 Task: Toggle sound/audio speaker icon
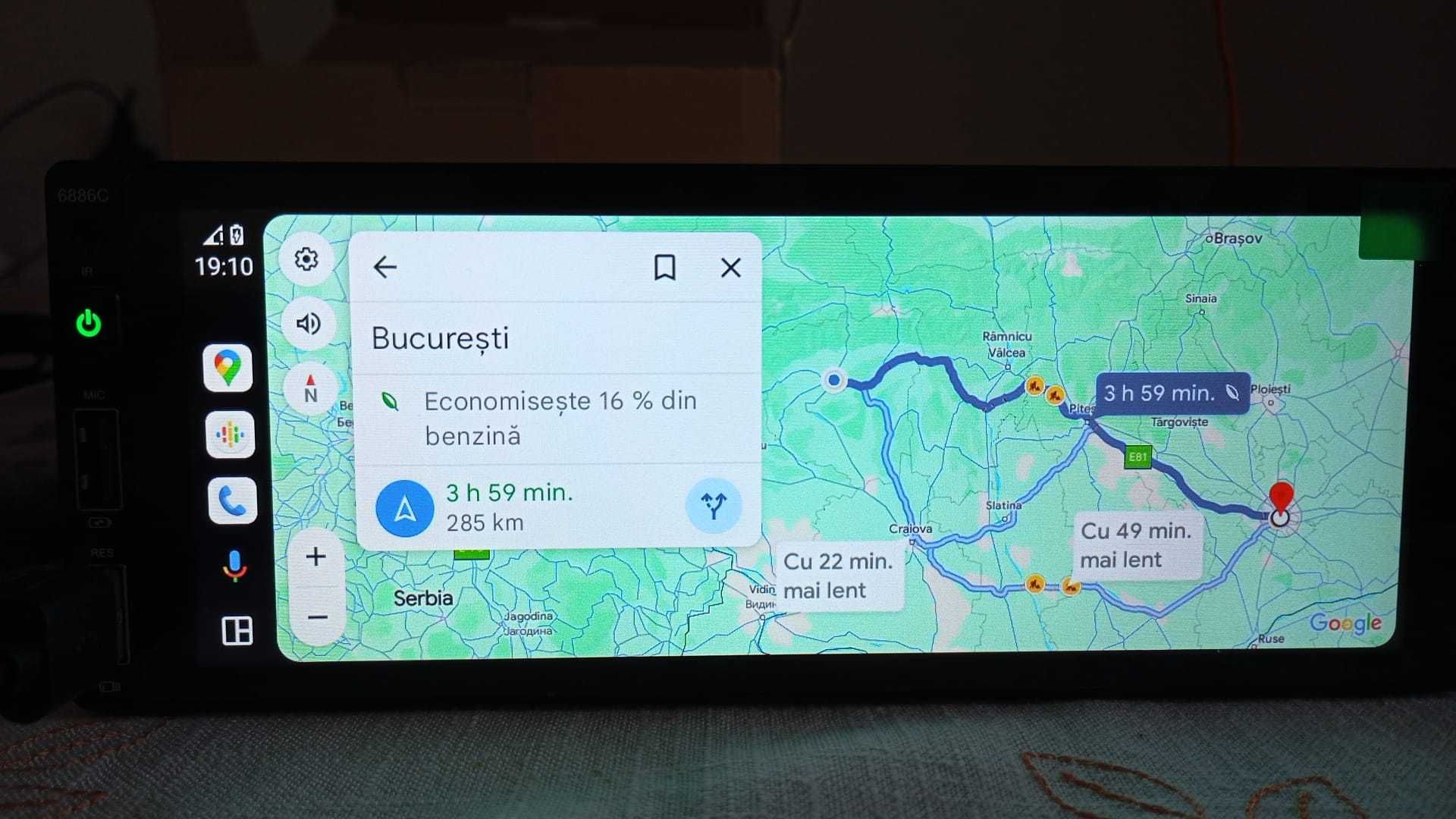coord(308,322)
